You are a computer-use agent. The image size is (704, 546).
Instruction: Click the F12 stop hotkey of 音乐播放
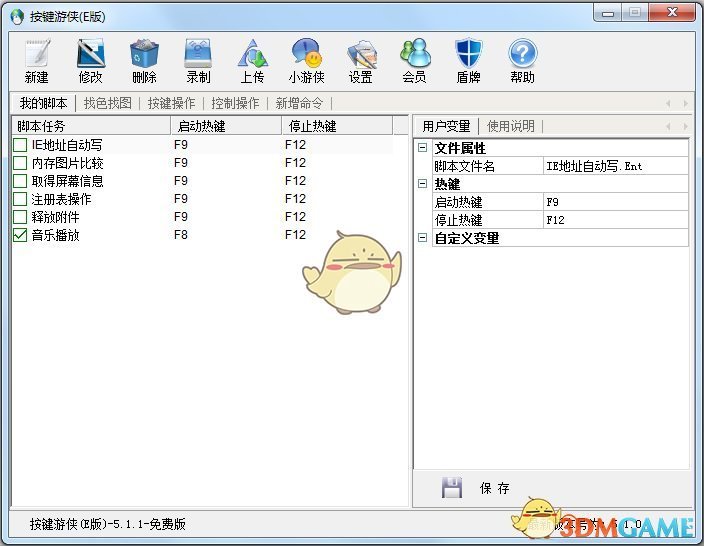coord(295,235)
